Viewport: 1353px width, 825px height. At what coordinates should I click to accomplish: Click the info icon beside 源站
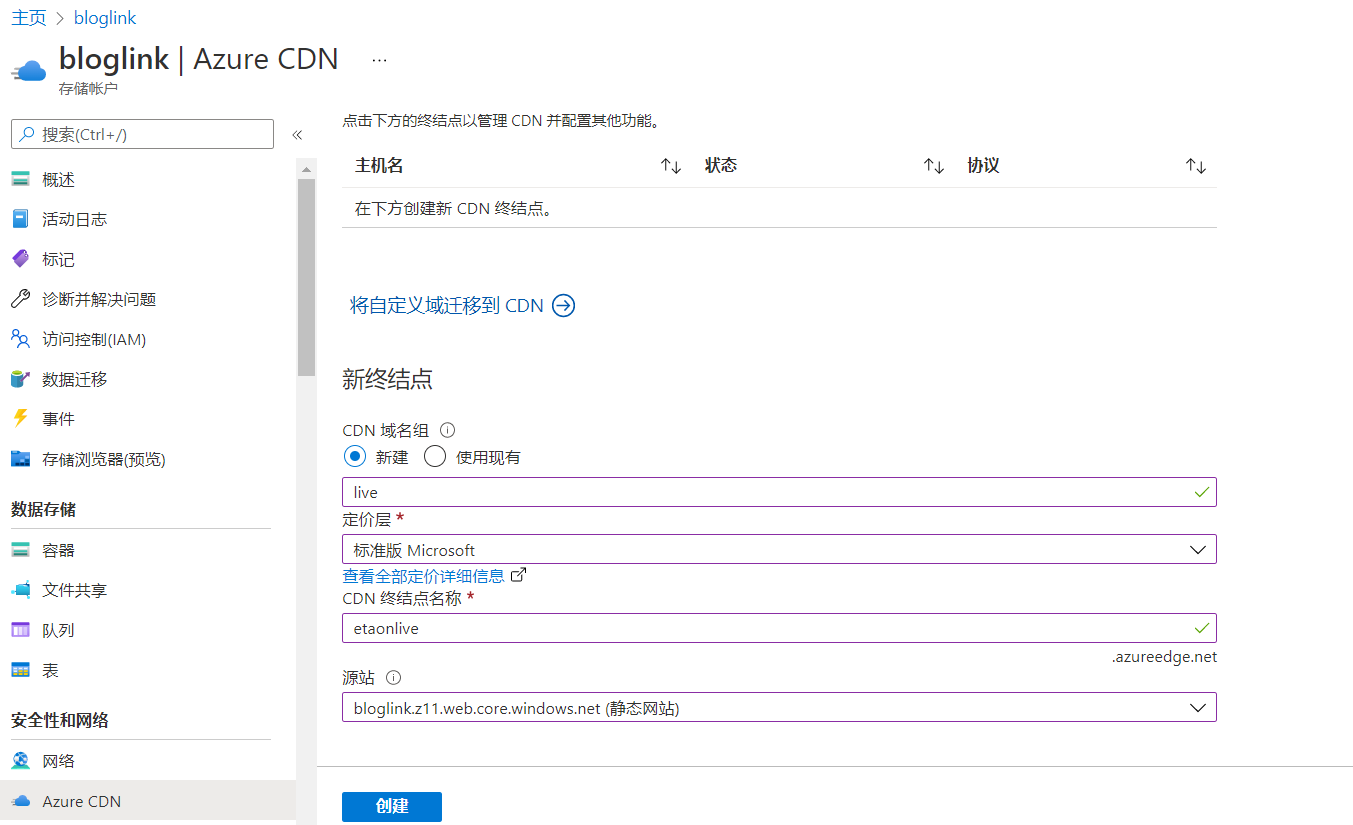394,677
